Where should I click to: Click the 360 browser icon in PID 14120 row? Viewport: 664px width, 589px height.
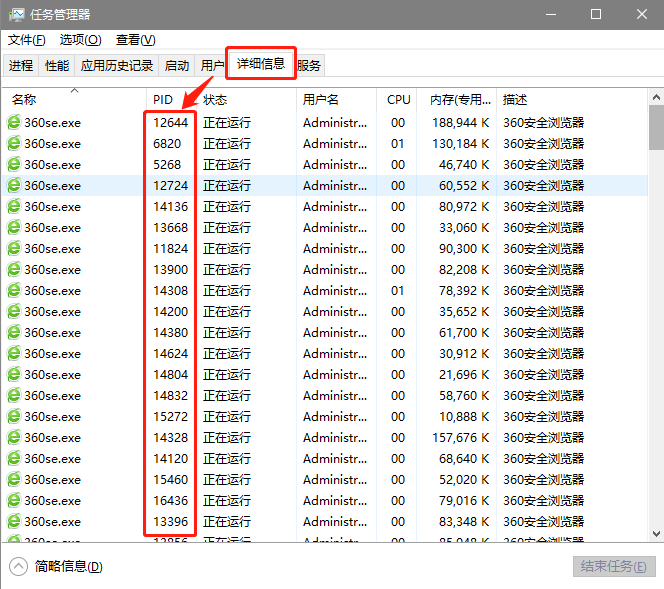click(14, 458)
